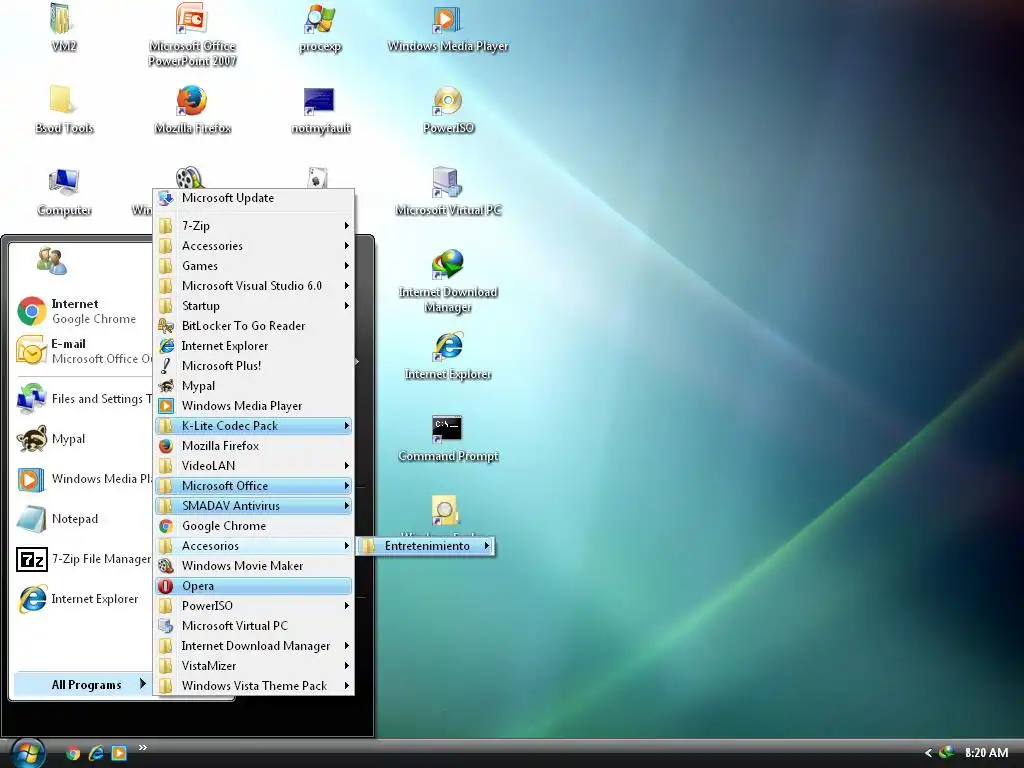This screenshot has height=768, width=1024.
Task: Select the PowerISO desktop shortcut
Action: tap(447, 109)
